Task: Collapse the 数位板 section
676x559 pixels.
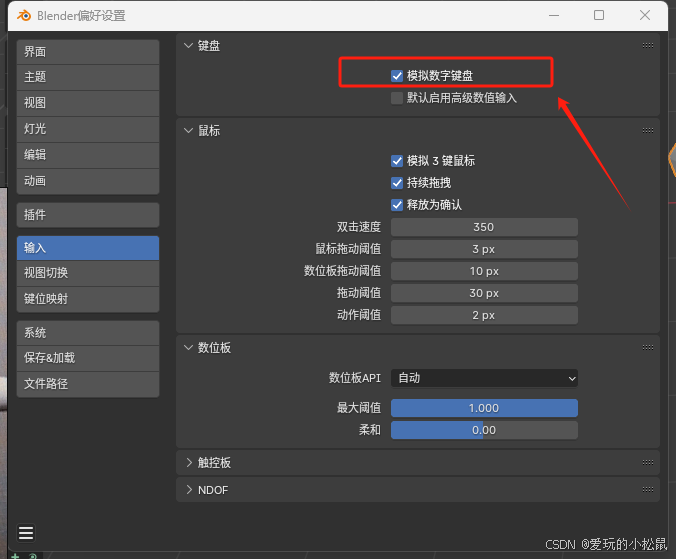Action: click(x=188, y=347)
